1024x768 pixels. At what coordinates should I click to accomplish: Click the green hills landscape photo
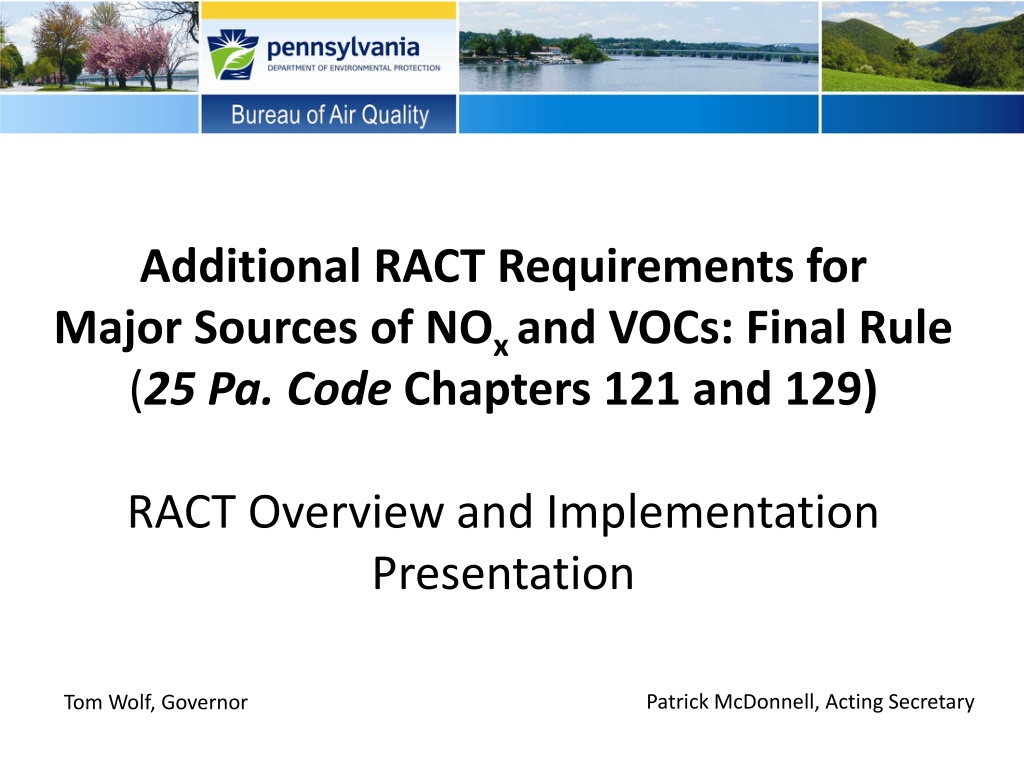(922, 46)
